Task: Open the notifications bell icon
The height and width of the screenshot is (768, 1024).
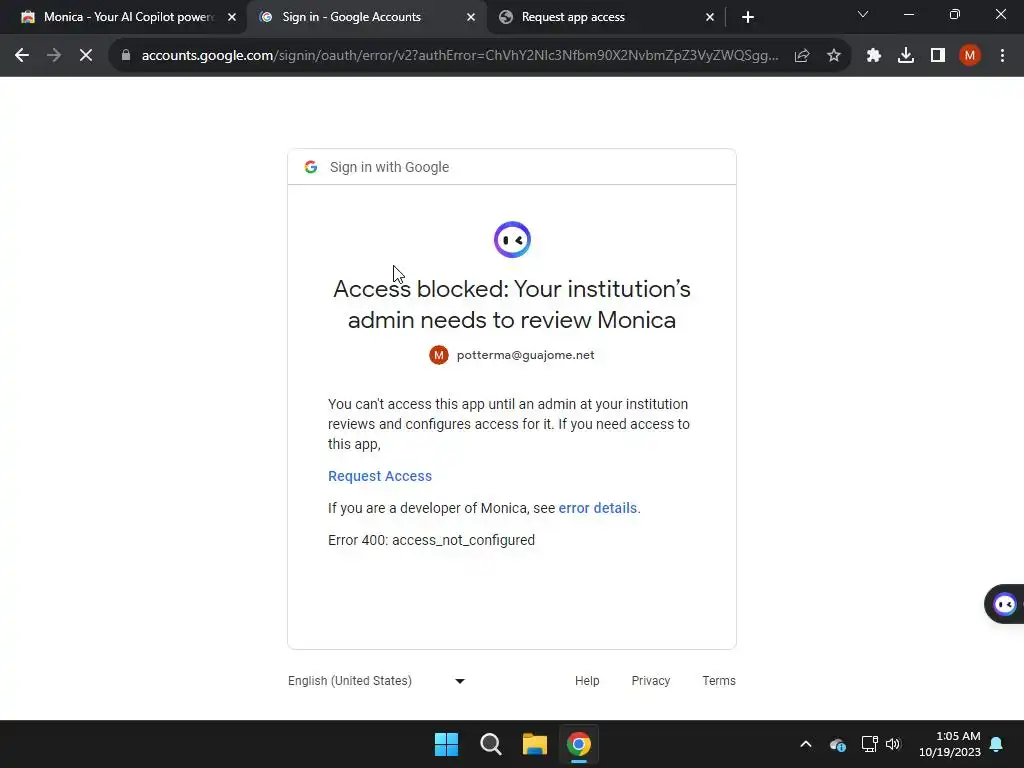Action: (997, 744)
